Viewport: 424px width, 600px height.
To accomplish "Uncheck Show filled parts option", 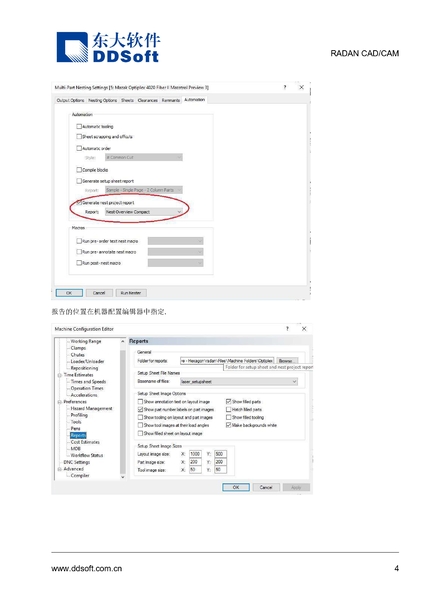I will click(x=228, y=401).
